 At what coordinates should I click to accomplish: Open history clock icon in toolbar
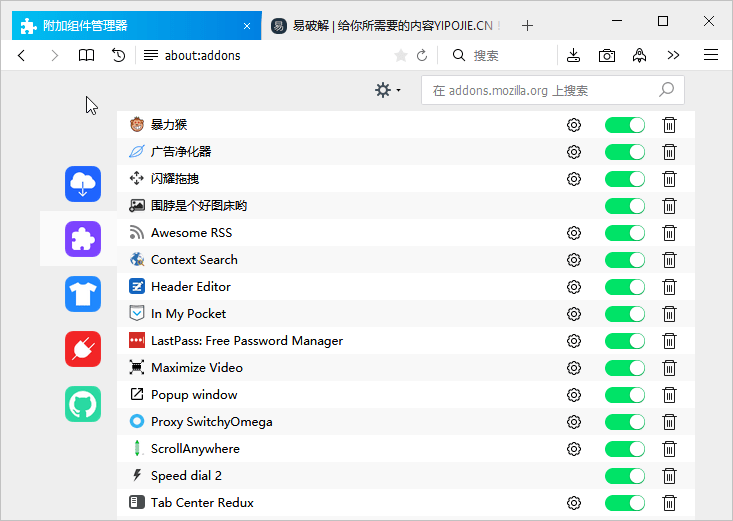119,55
